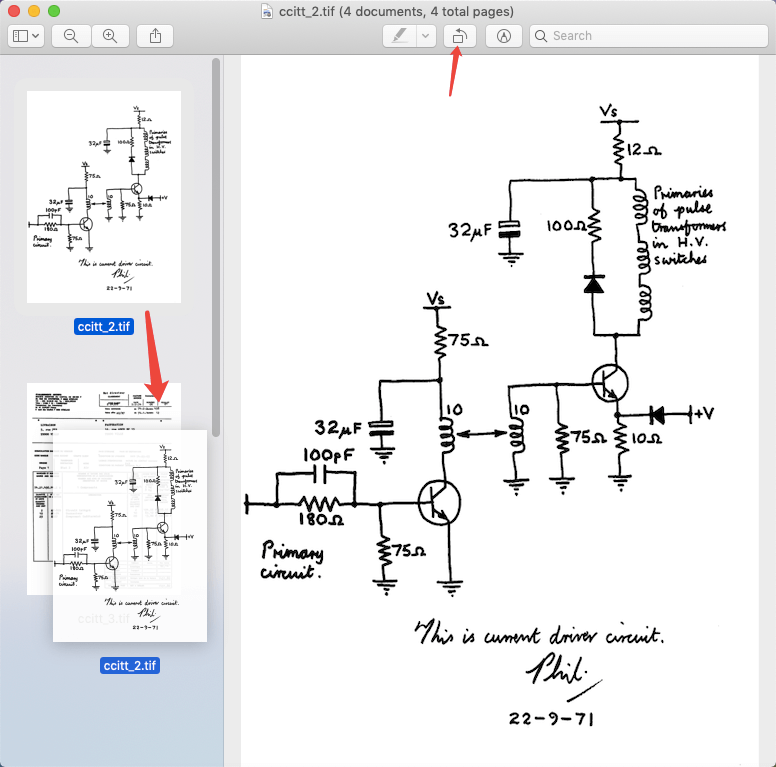Screen dimensions: 776x767
Task: Click the sidebar vertical scrollbar
Action: click(x=216, y=250)
